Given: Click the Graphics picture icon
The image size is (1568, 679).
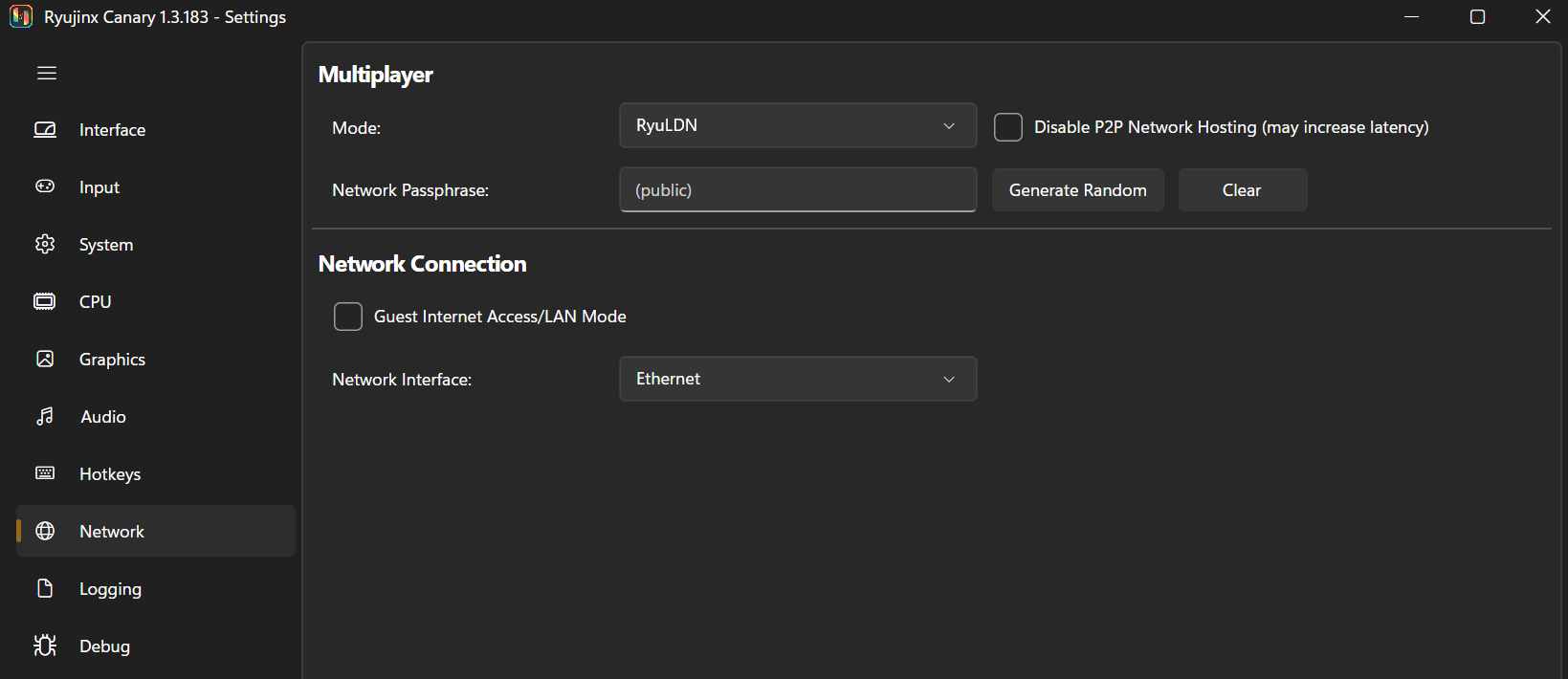Looking at the screenshot, I should point(45,359).
